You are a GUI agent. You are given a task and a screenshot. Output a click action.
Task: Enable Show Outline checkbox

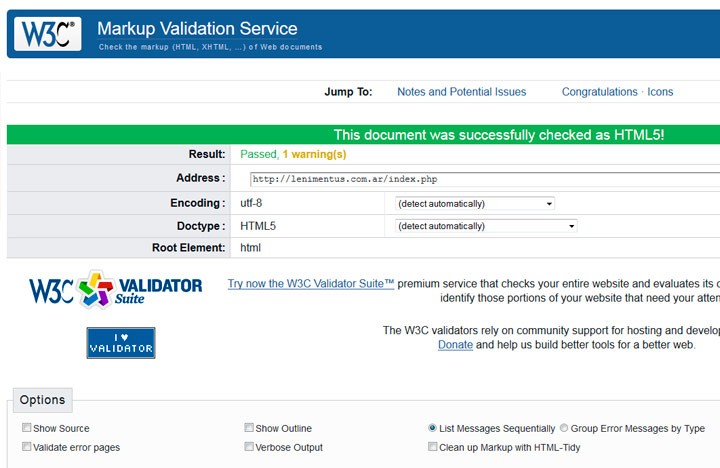click(x=249, y=428)
